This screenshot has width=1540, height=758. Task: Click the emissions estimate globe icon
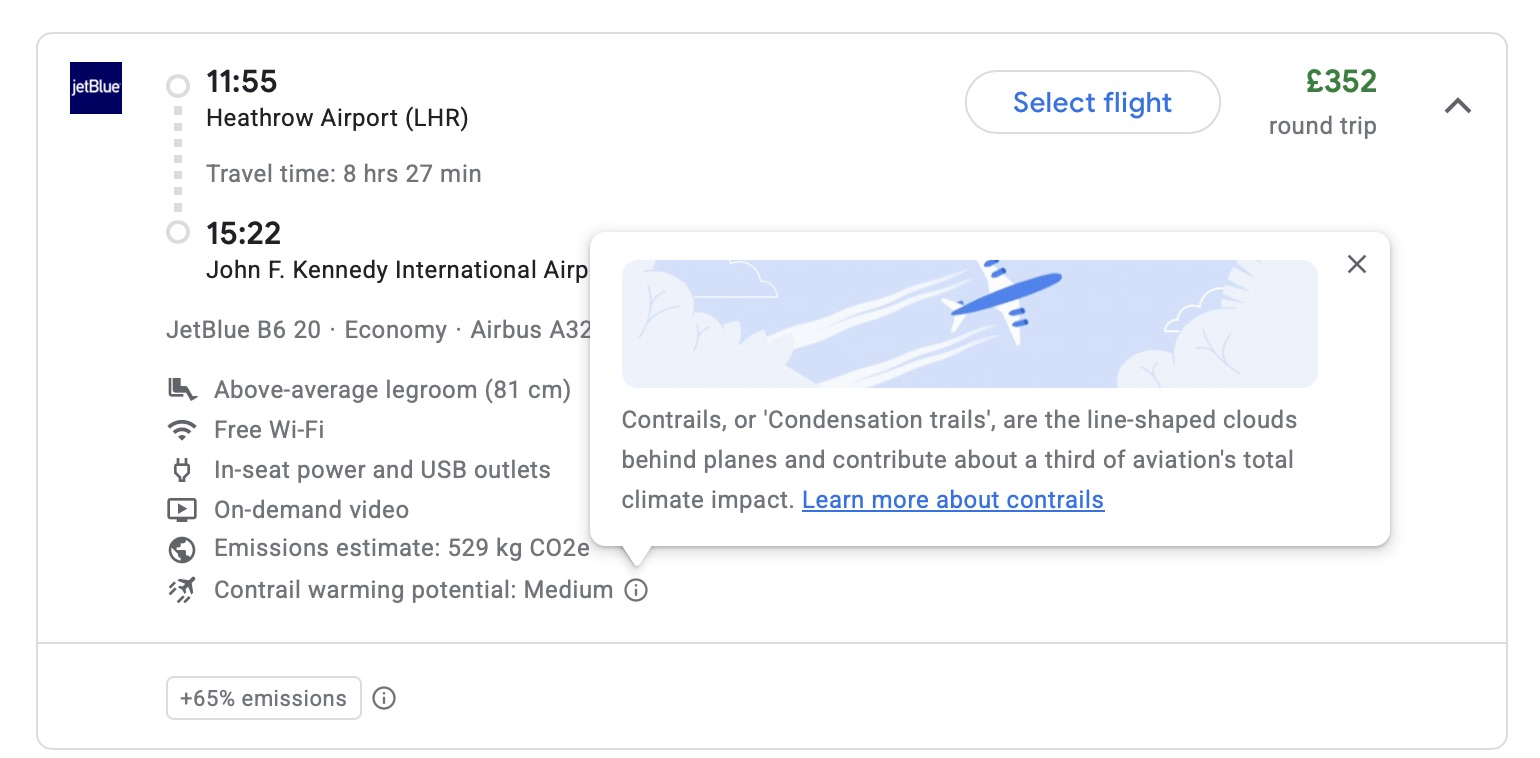181,549
